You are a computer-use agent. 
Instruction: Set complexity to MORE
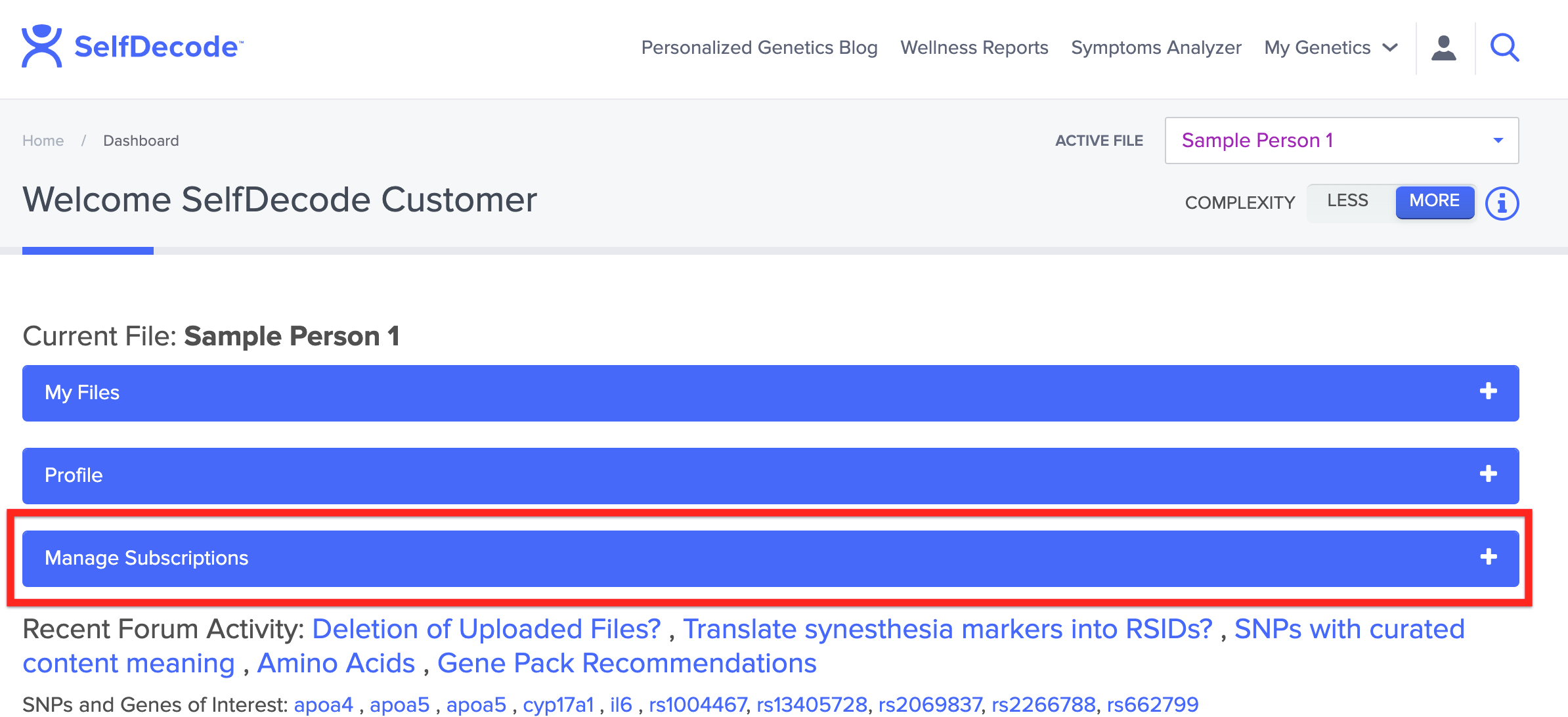[1434, 201]
